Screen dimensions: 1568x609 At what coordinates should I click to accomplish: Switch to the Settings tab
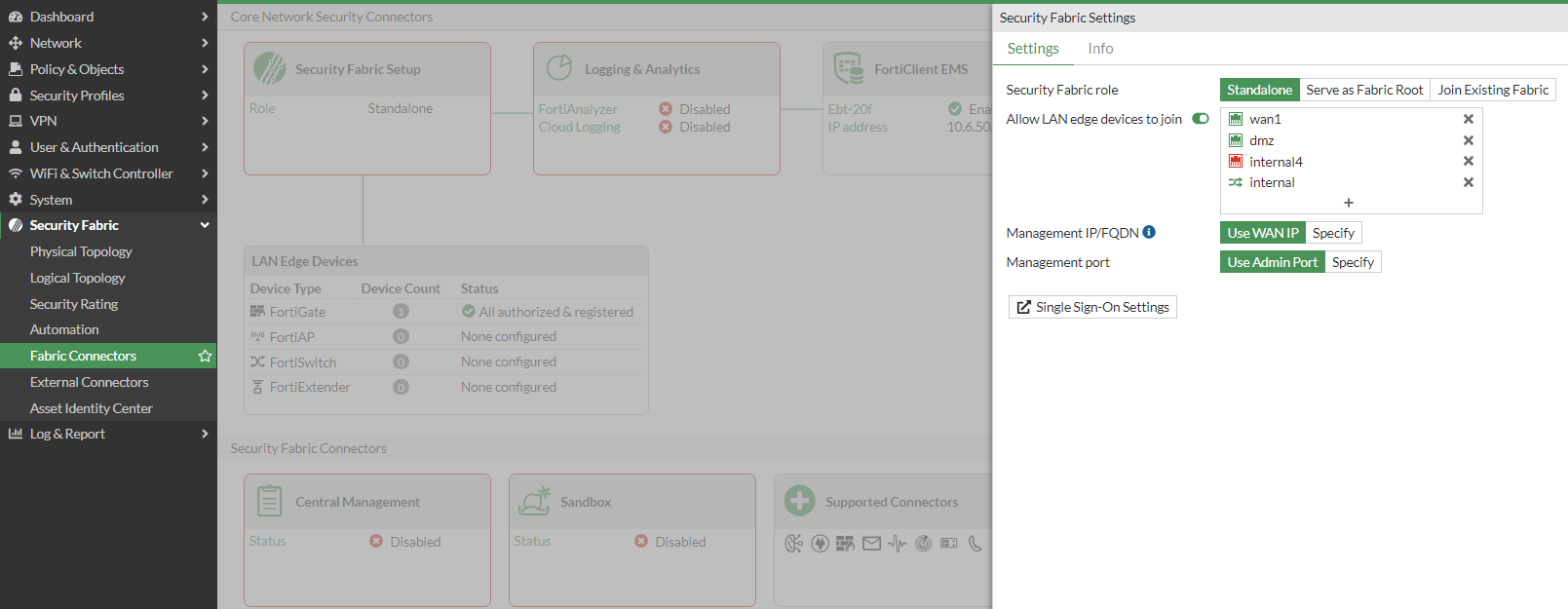point(1033,49)
